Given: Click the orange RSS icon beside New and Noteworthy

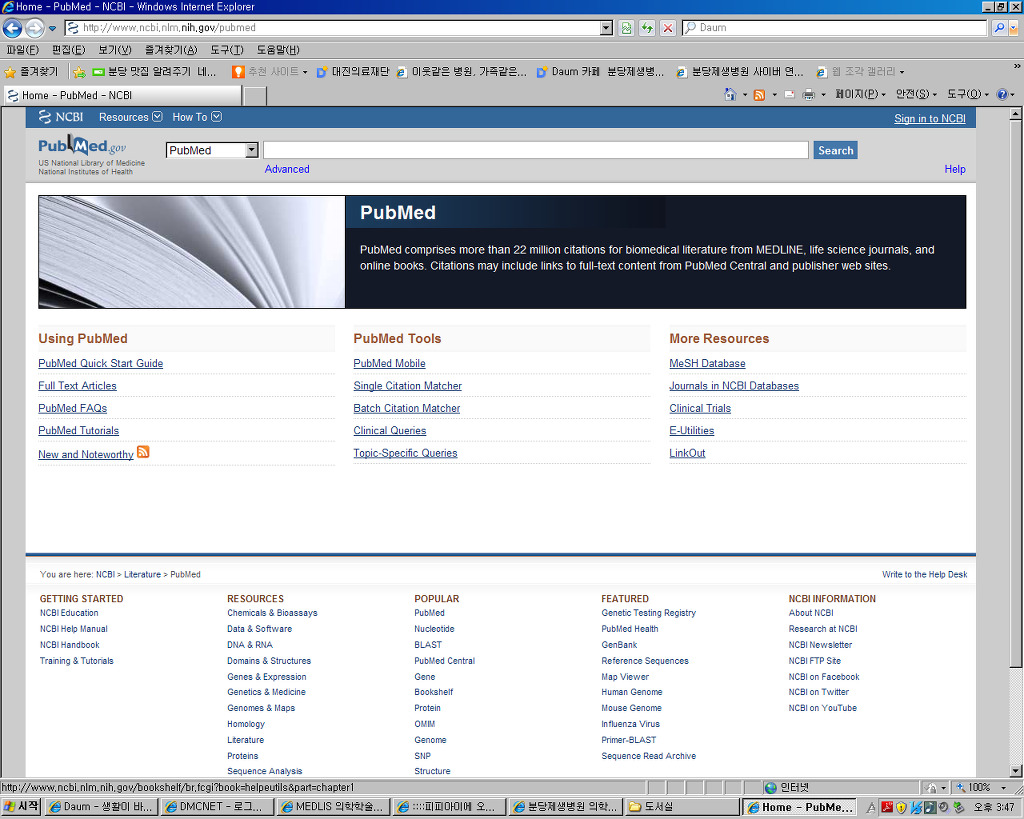Looking at the screenshot, I should pyautogui.click(x=143, y=451).
